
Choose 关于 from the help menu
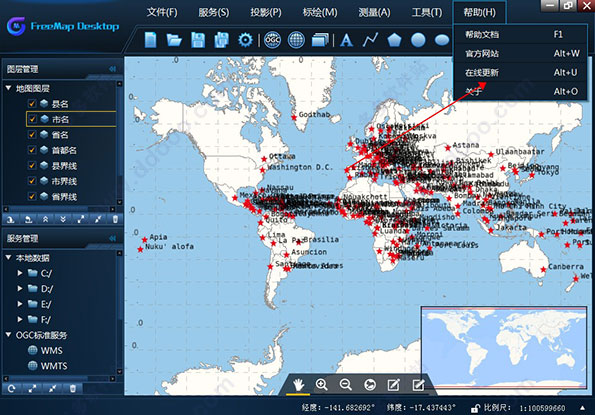[x=520, y=91]
